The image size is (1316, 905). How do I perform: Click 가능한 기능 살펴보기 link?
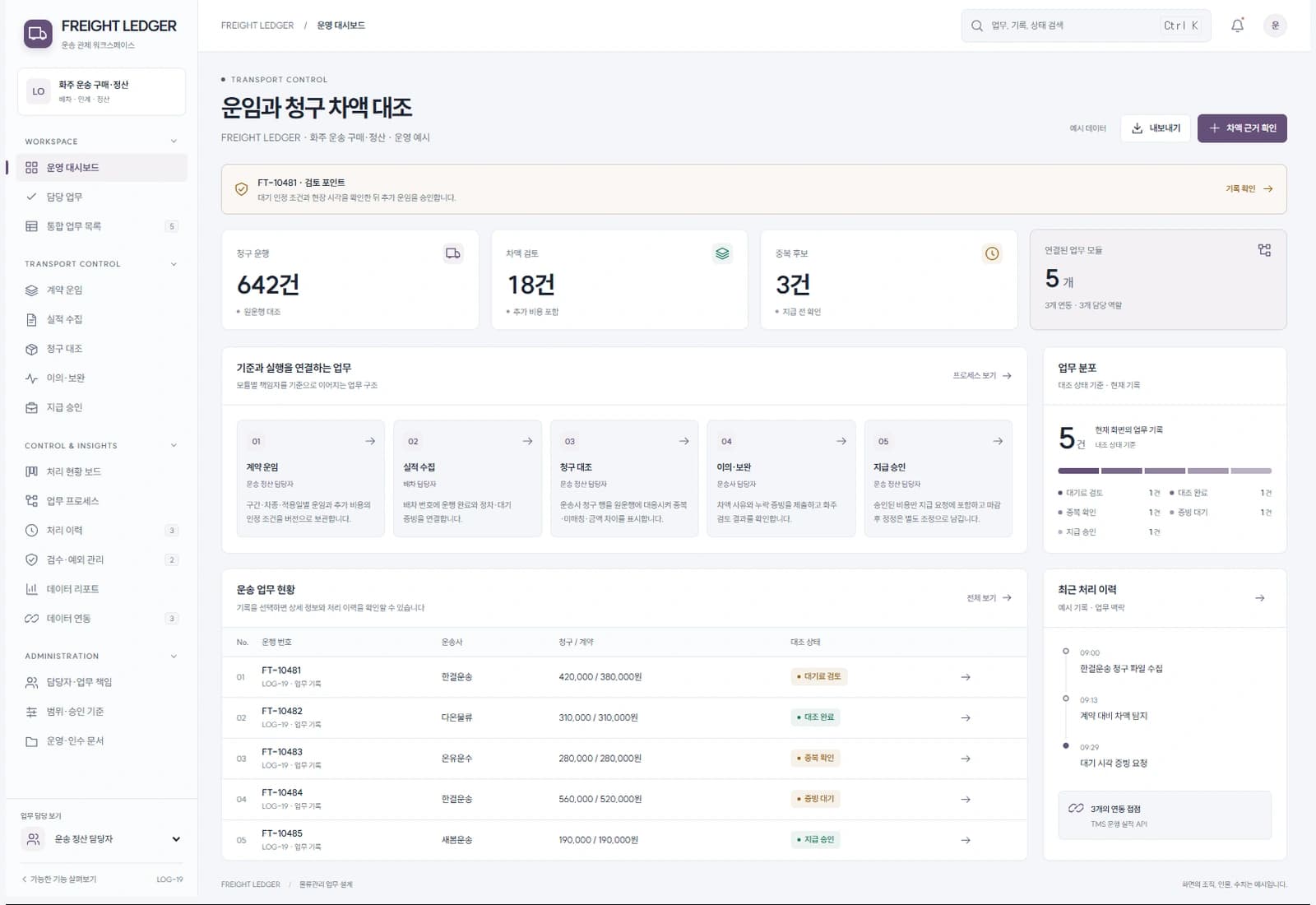coord(59,879)
